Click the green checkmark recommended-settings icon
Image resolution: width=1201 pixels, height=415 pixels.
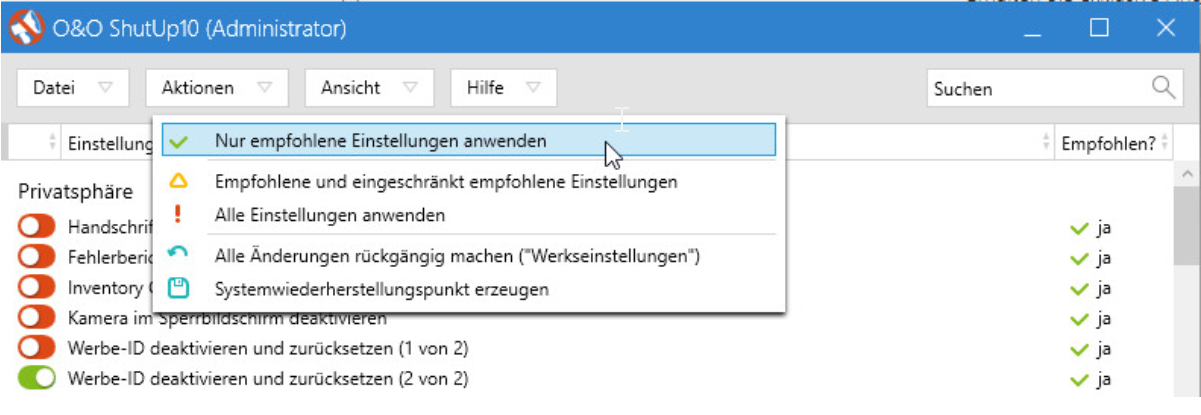click(x=178, y=141)
